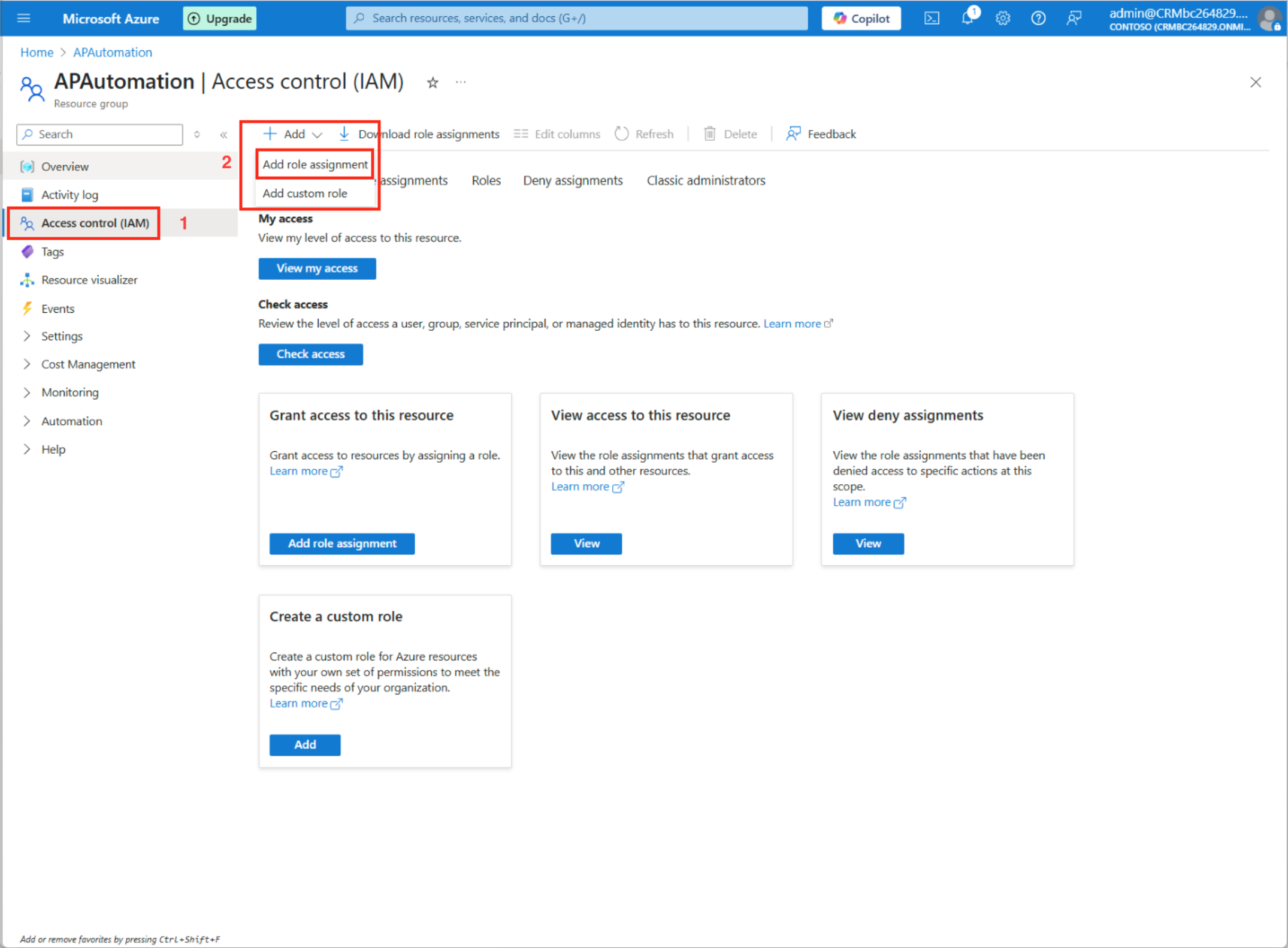The image size is (1288, 948).
Task: Click the expand/collapse sort arrows next to Search
Action: pos(196,134)
